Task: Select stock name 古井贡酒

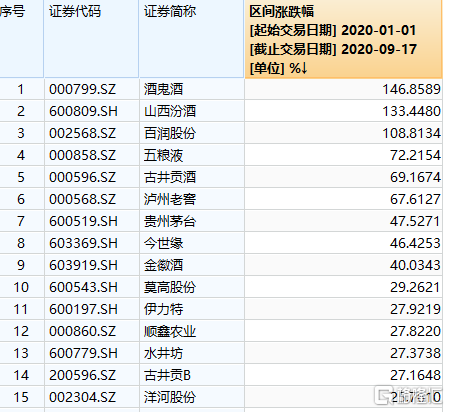Action: point(170,177)
